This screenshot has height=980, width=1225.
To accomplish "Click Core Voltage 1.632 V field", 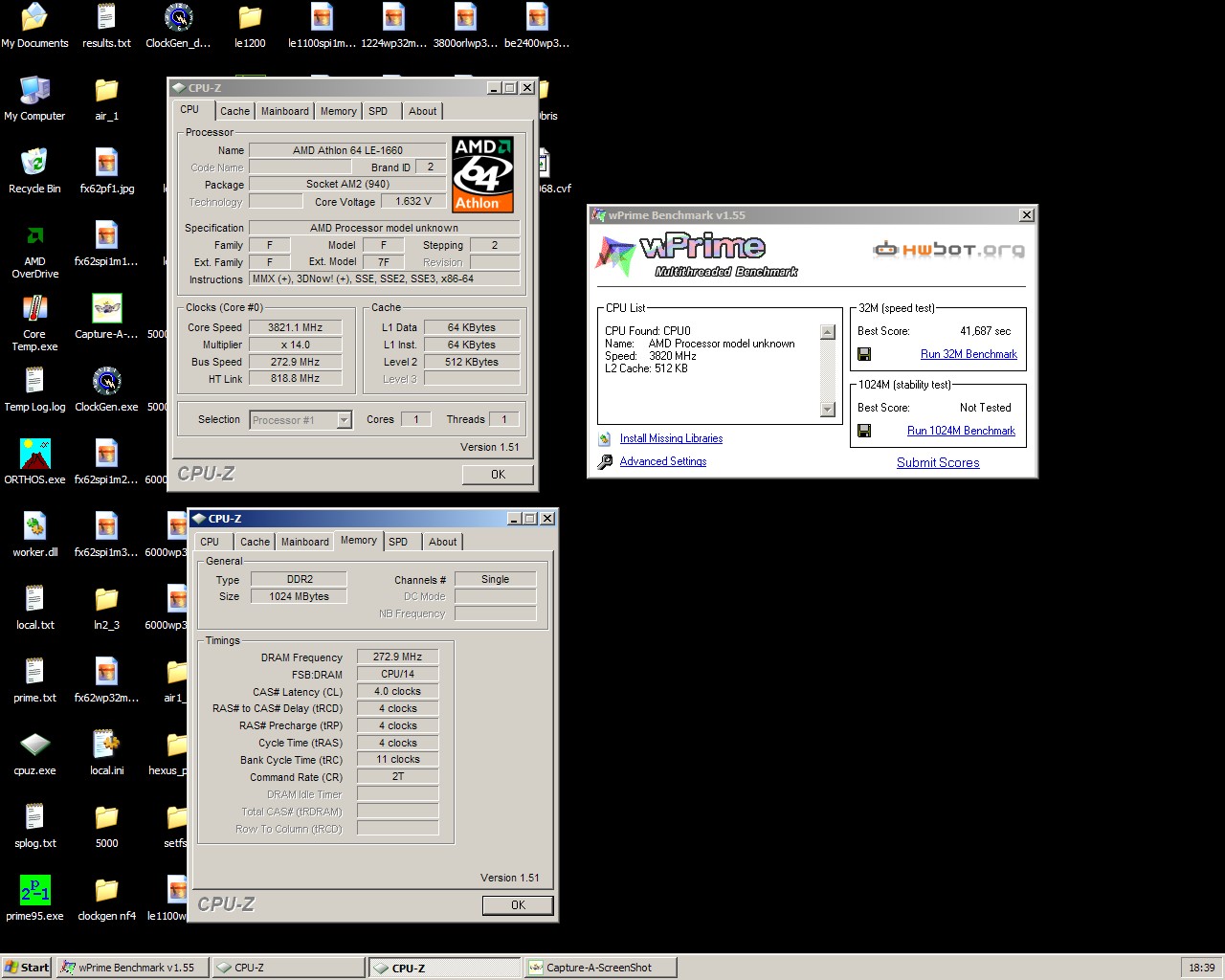I will (413, 201).
